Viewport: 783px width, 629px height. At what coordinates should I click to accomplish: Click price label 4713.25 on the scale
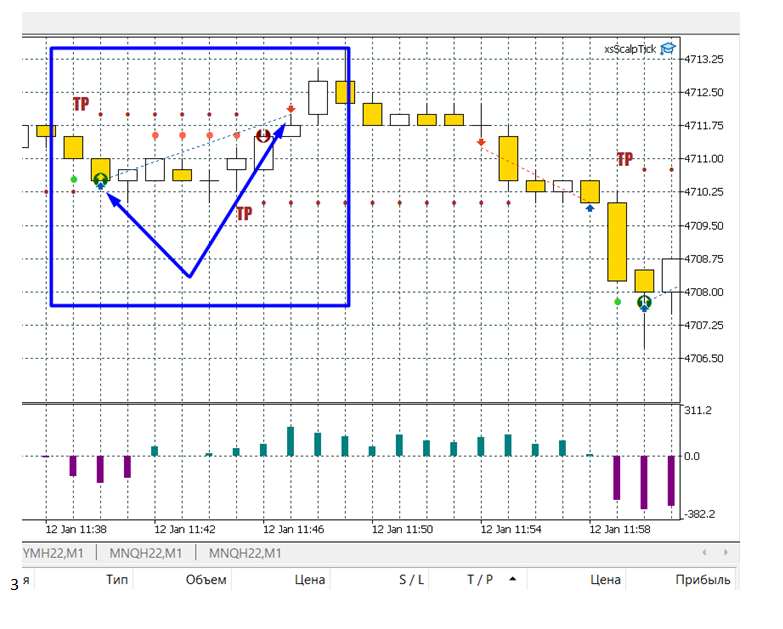click(704, 59)
